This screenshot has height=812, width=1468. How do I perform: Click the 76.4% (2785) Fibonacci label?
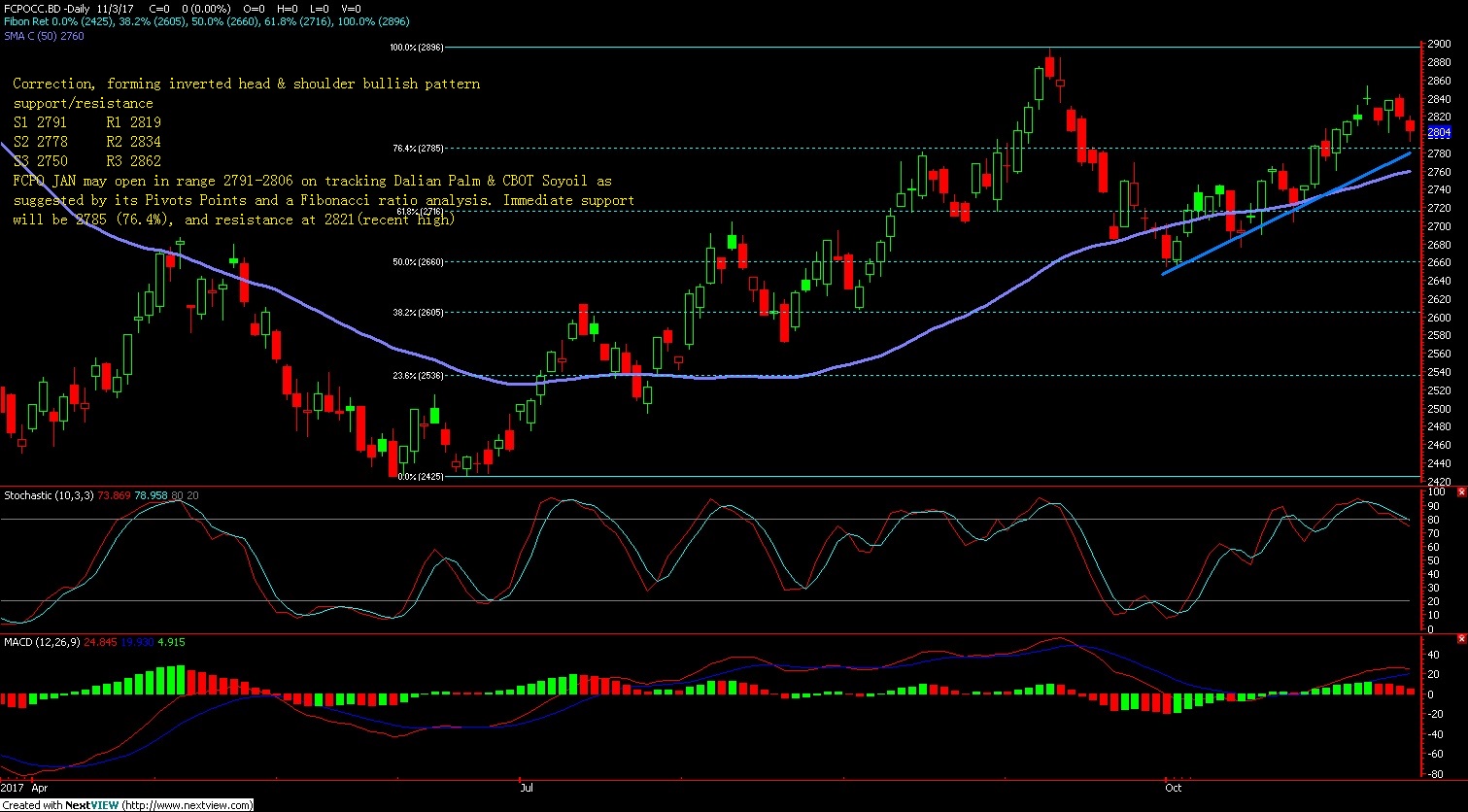[419, 148]
